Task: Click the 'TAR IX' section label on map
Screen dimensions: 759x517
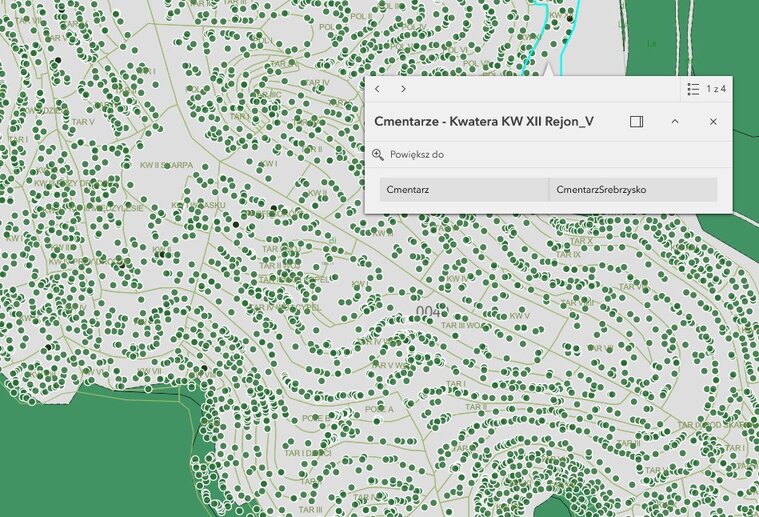Action: coord(568,255)
